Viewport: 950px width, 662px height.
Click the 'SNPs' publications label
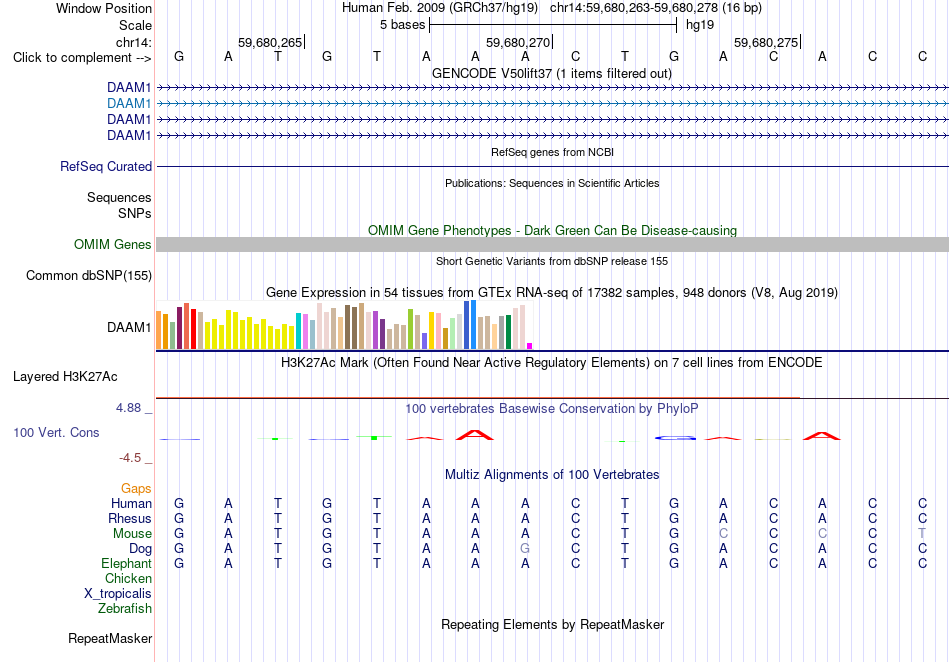135,213
